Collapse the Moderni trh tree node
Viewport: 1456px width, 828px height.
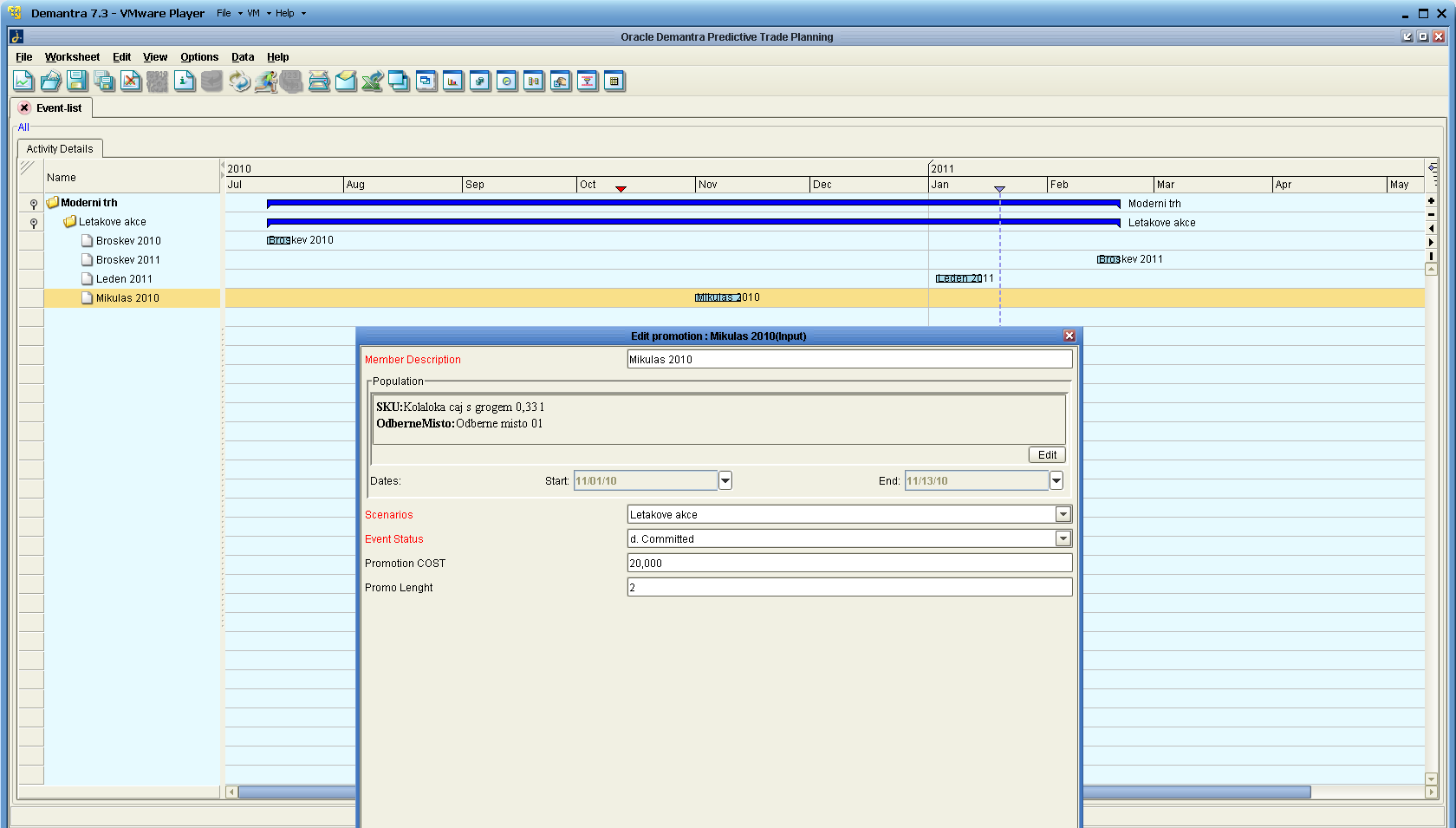pos(34,204)
